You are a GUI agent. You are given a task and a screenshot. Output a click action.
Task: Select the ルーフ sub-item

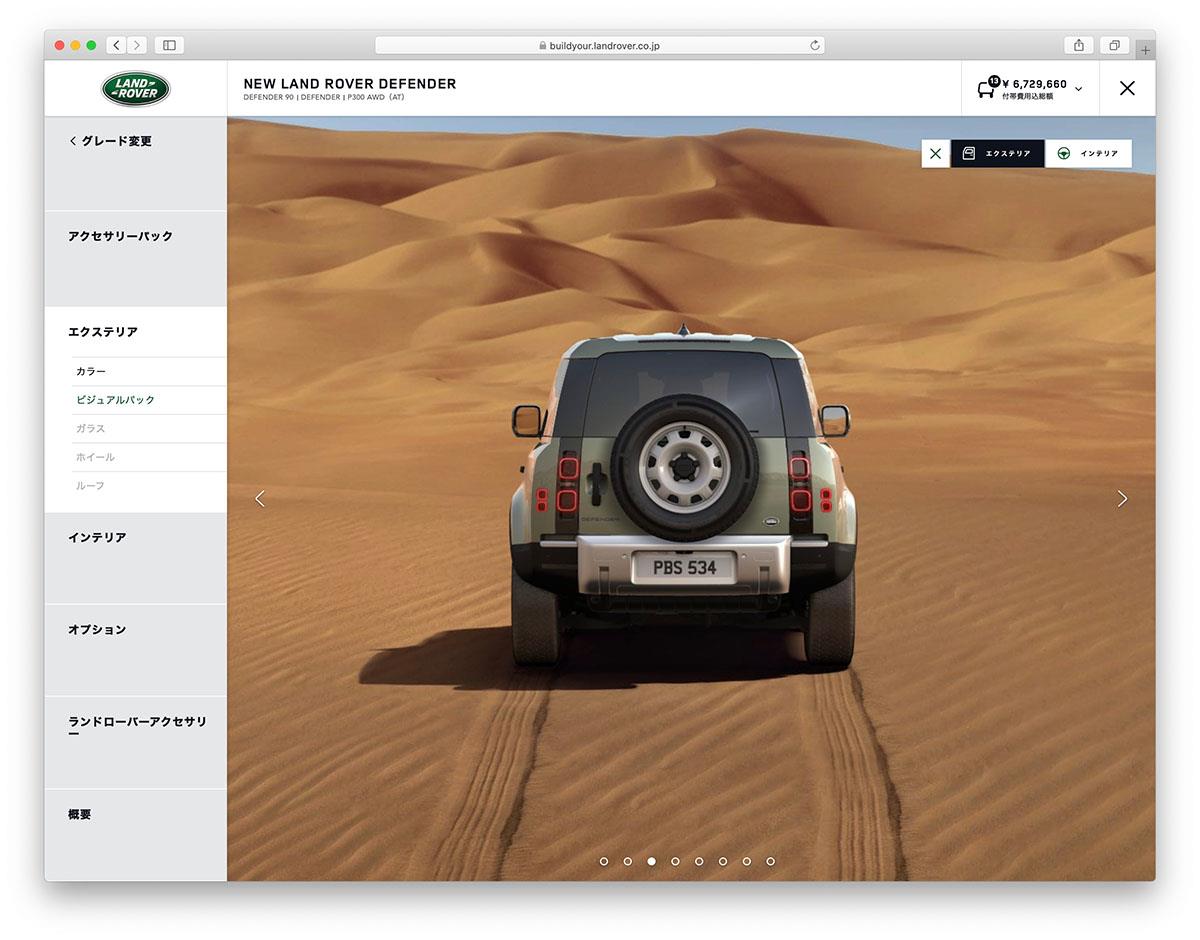149,485
